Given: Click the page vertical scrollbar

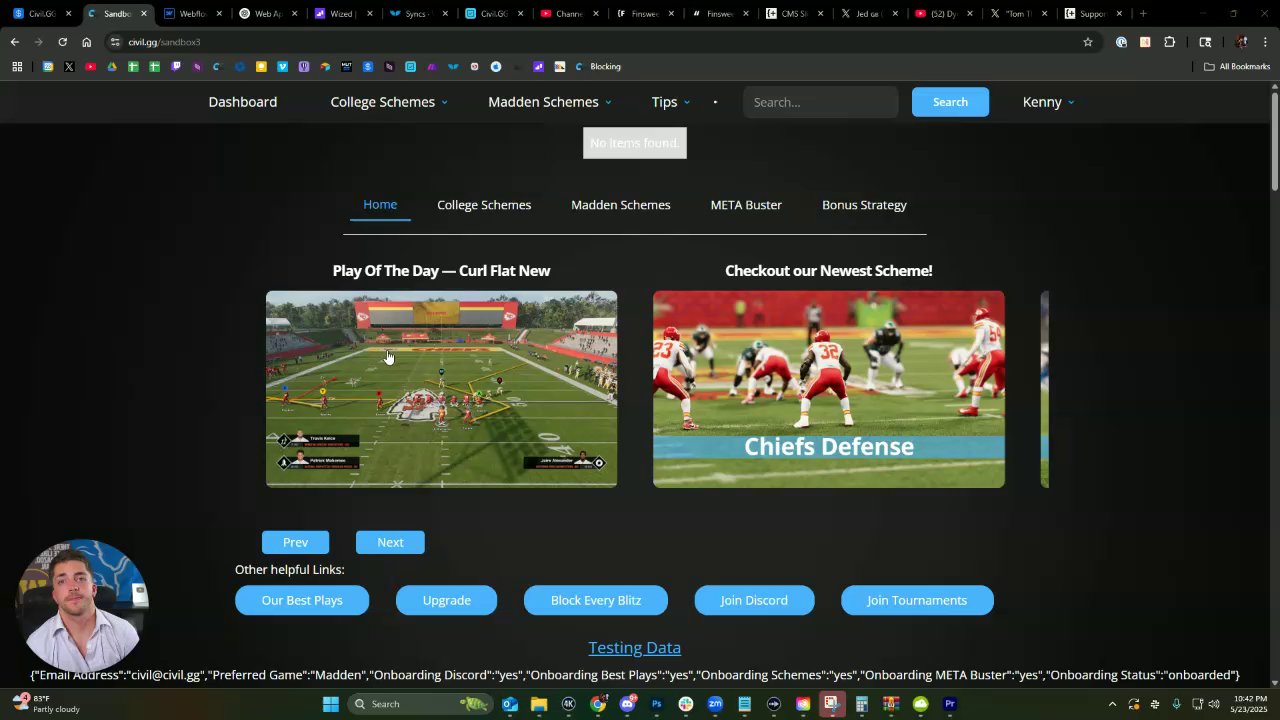Looking at the screenshot, I should [1274, 140].
